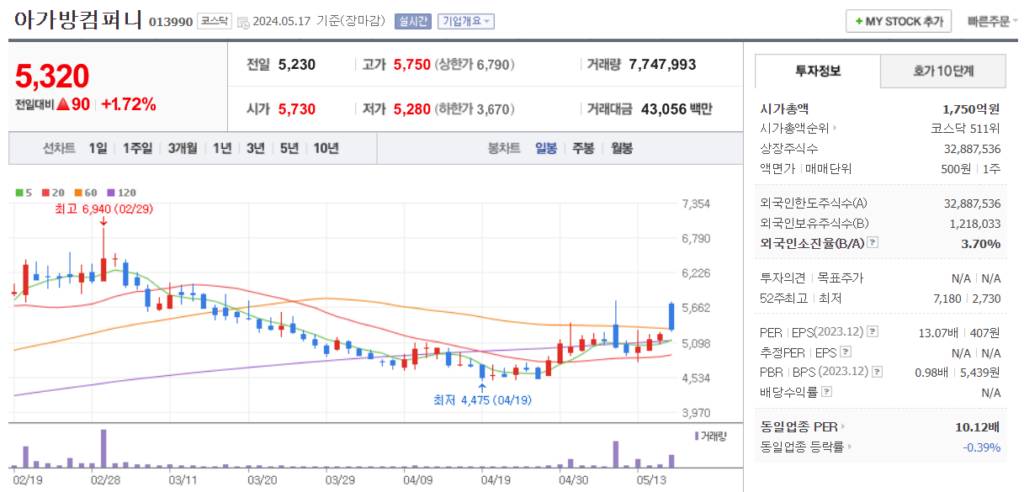Select the 10년 line chart period
Screen dimensions: 1024x492
click(326, 148)
